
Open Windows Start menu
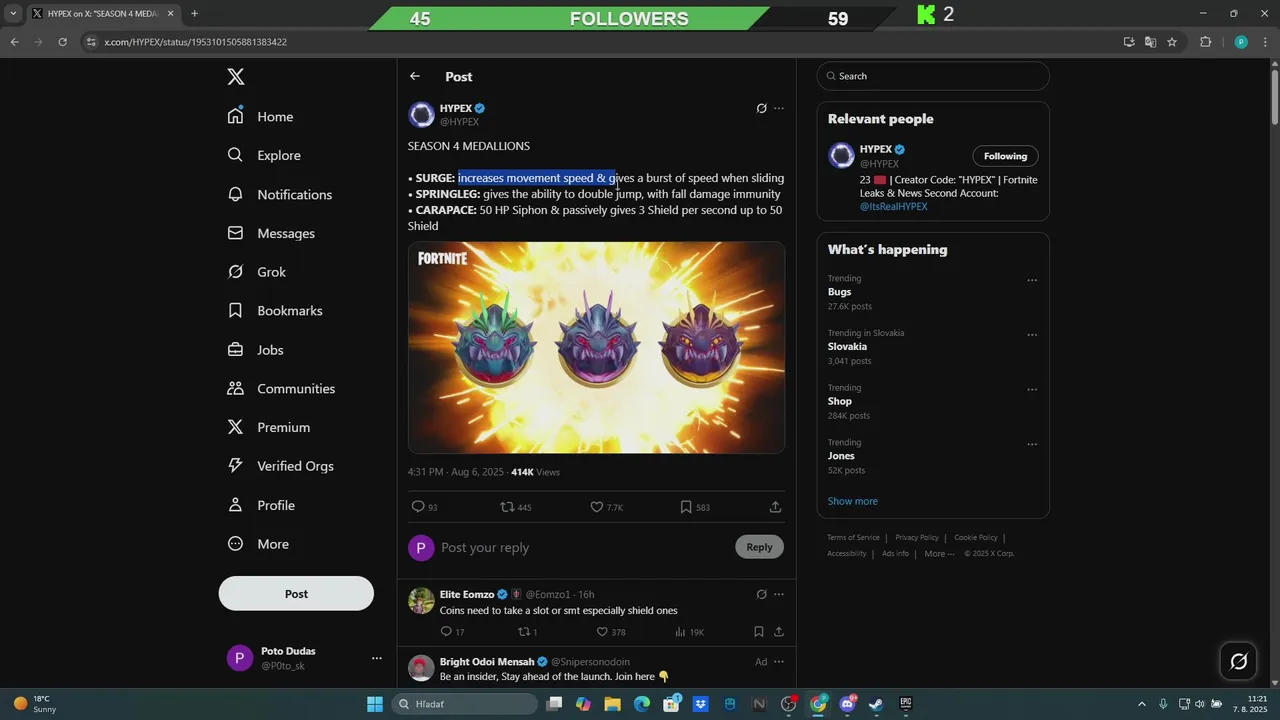pos(374,704)
